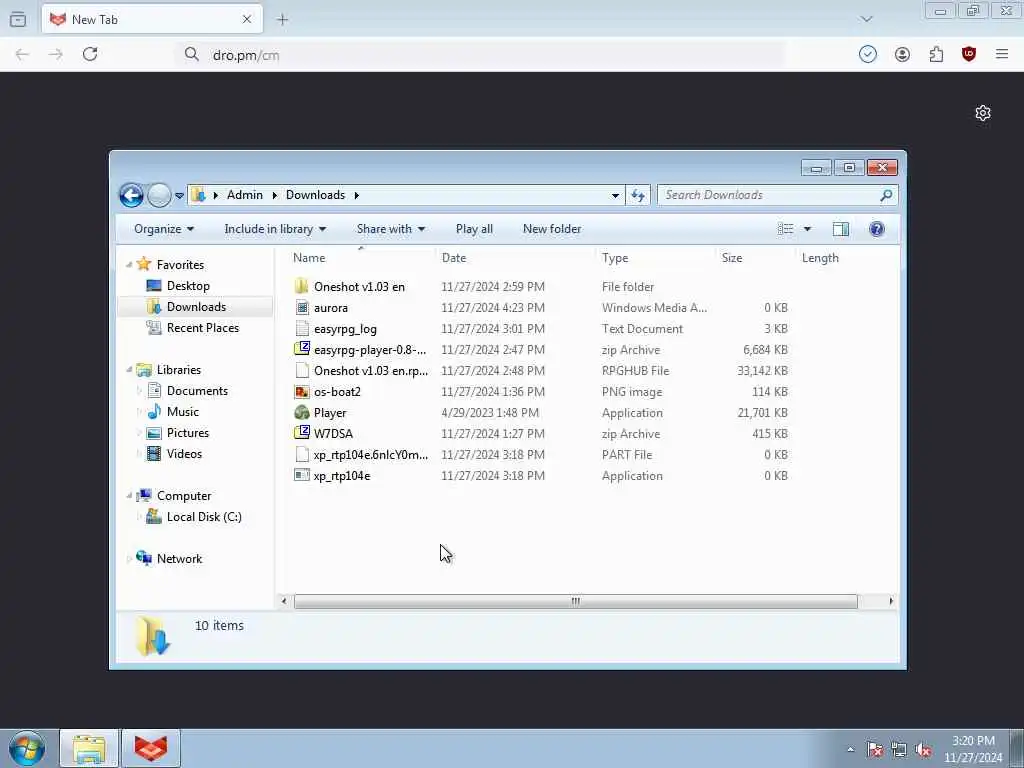The height and width of the screenshot is (768, 1024).
Task: Open the Organize menu
Action: click(x=164, y=229)
